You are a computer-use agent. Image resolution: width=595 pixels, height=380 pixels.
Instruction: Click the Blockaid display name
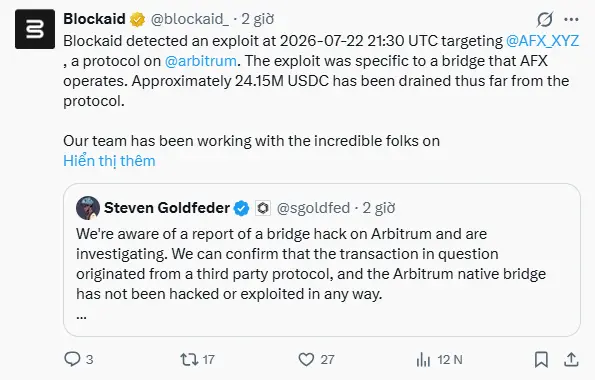(x=94, y=19)
